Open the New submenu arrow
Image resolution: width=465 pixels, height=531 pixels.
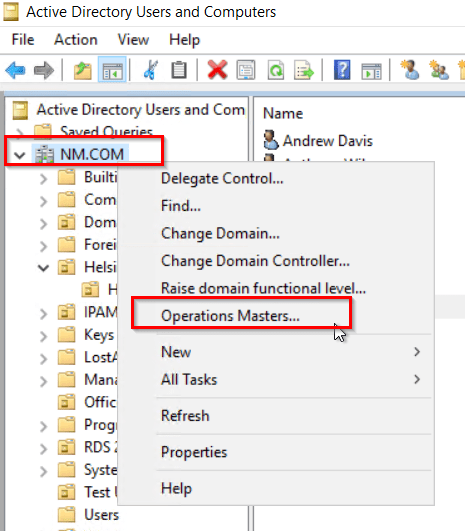(x=417, y=352)
